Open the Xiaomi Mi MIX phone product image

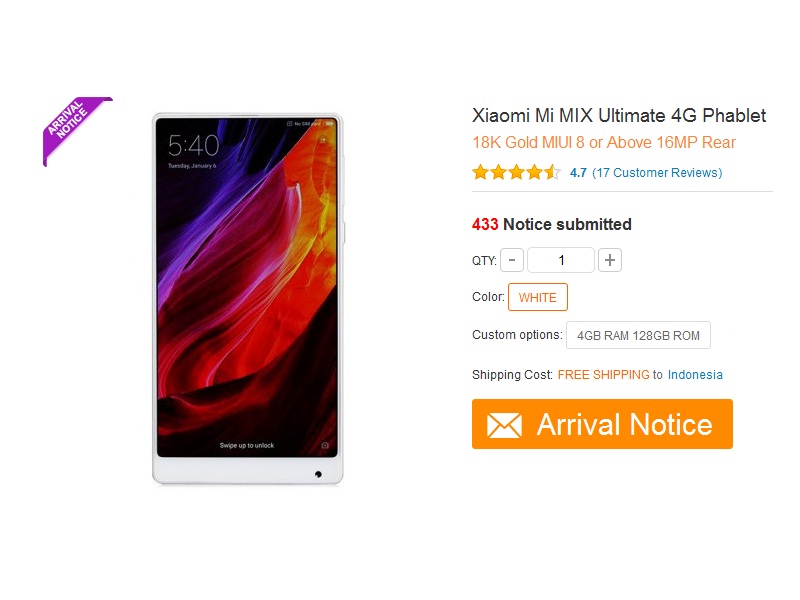248,299
